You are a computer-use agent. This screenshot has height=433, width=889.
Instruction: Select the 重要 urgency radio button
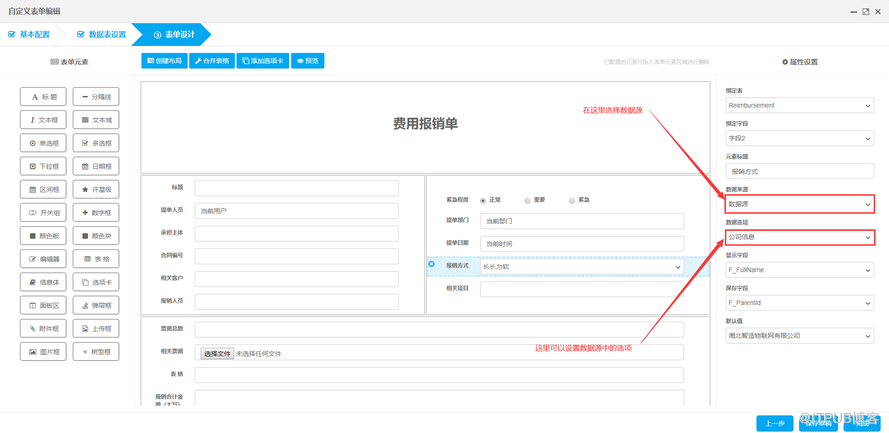(527, 200)
